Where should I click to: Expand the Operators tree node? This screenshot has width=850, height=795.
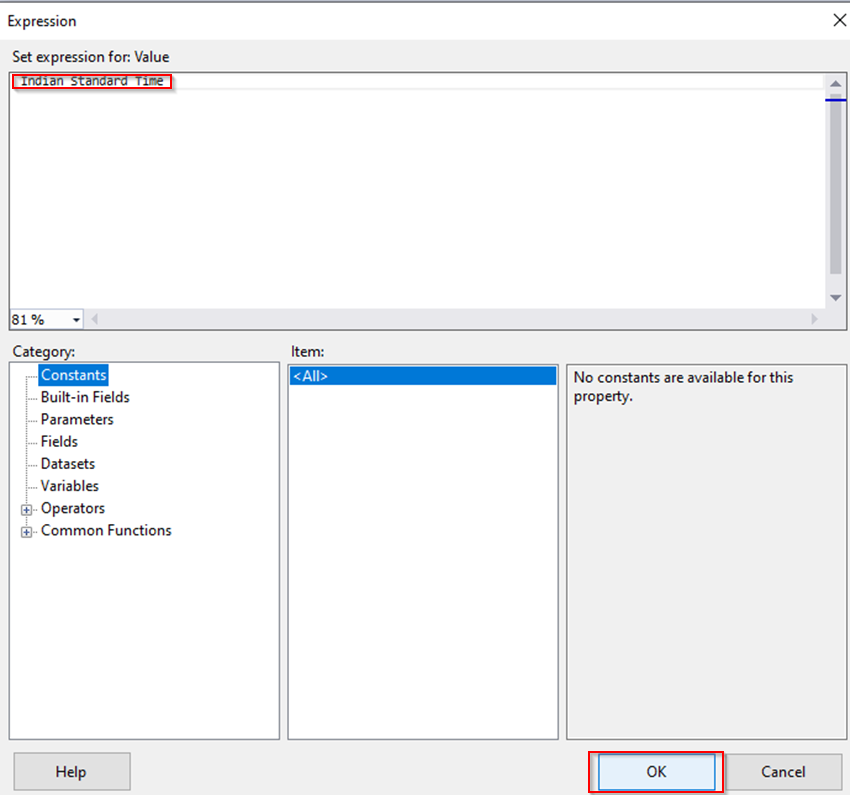(26, 509)
